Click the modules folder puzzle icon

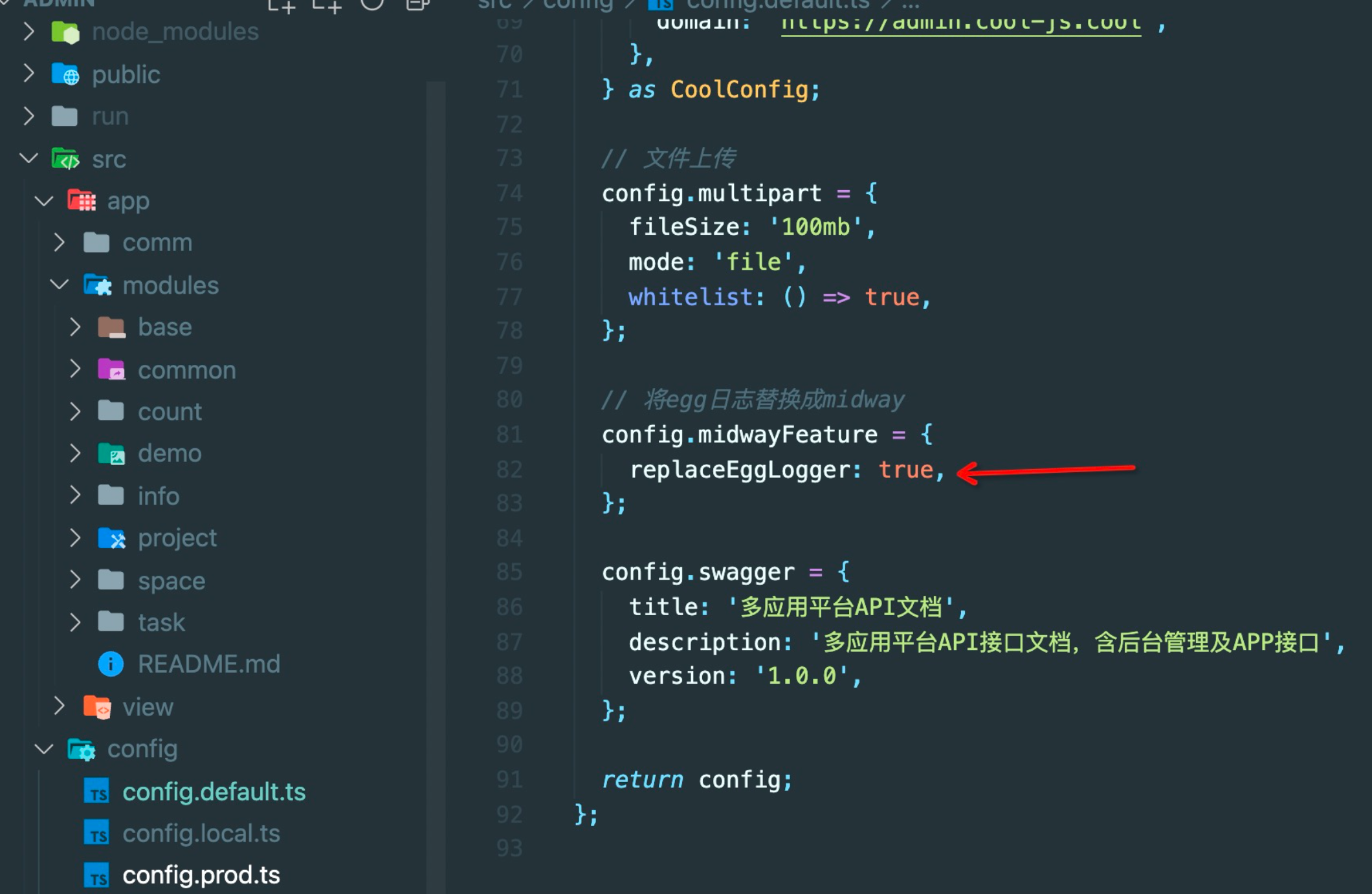97,285
